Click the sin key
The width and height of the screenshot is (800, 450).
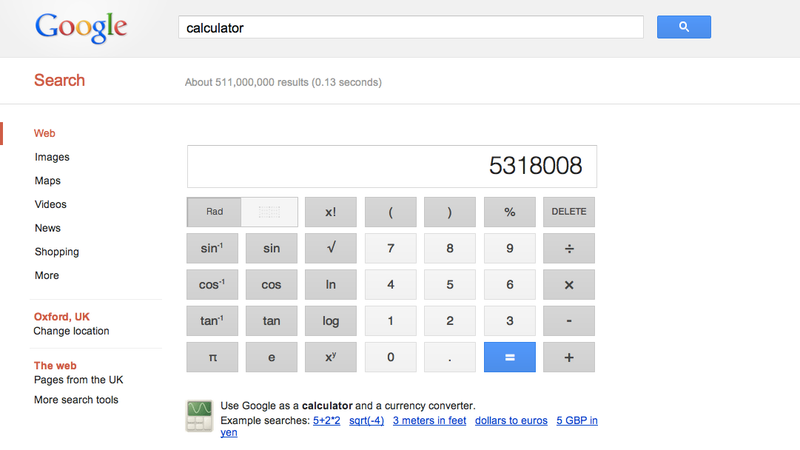271,248
